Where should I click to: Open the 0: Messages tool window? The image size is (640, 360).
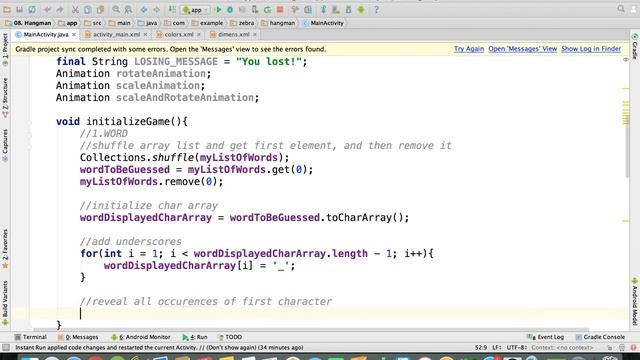tap(78, 337)
